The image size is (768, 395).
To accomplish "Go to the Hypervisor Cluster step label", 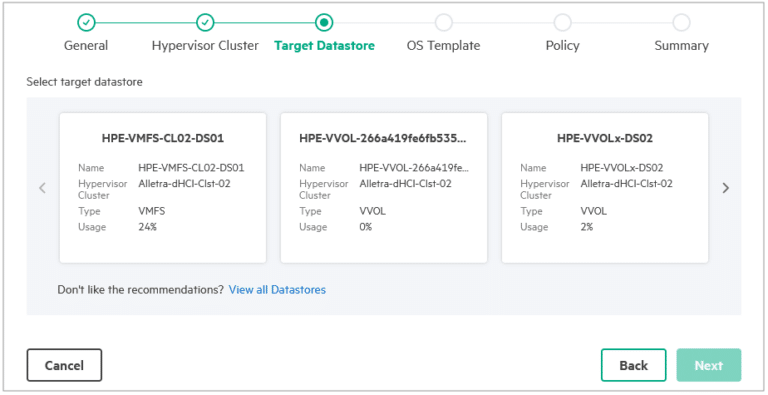I will click(x=205, y=46).
